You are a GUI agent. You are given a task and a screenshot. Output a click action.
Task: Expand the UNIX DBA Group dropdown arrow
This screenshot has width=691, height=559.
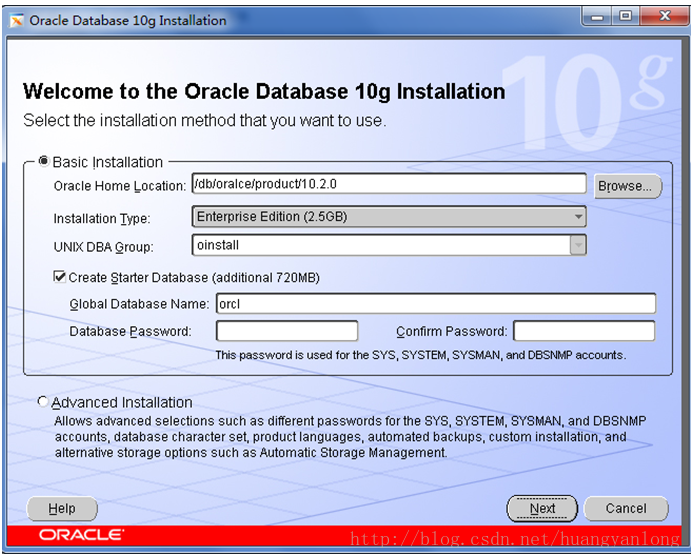coord(578,245)
